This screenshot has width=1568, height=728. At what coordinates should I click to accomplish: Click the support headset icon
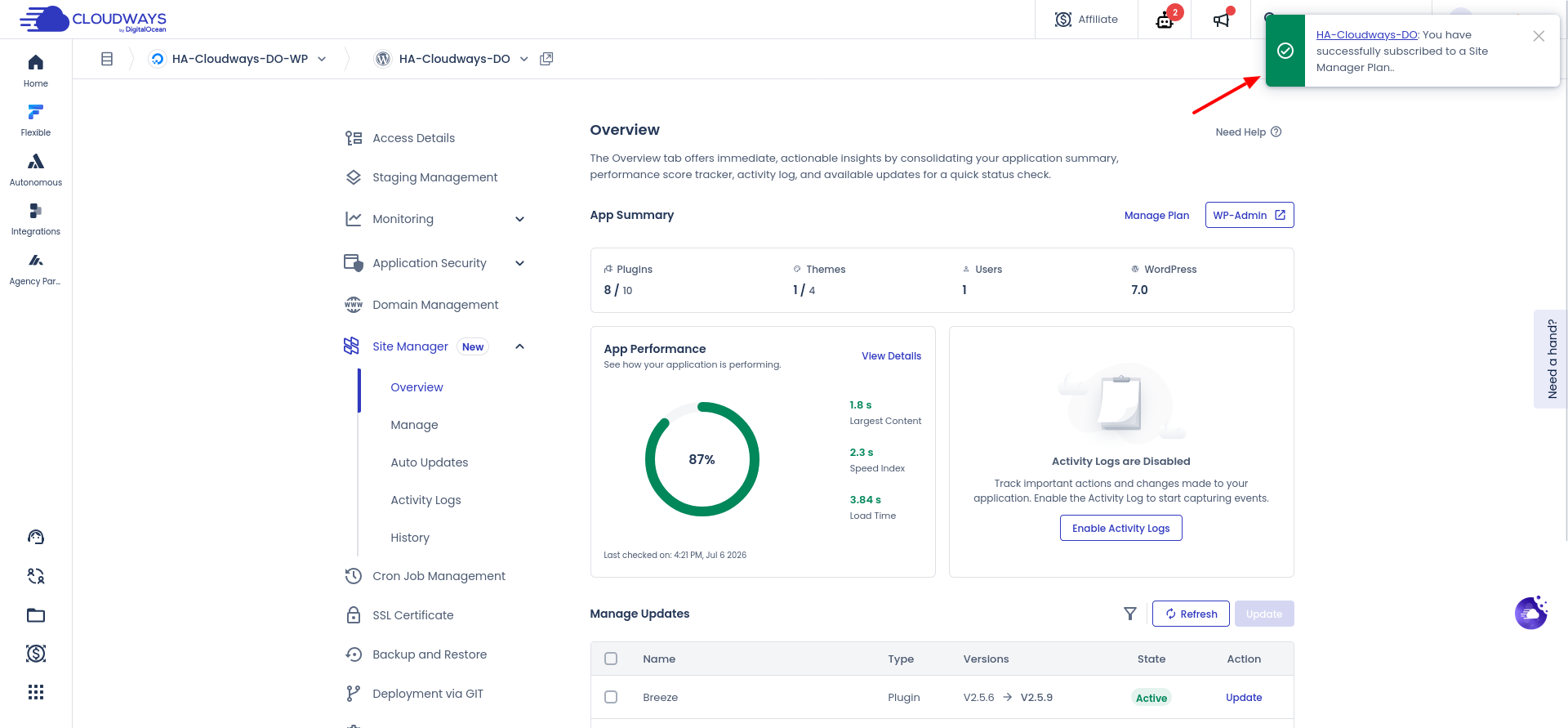(x=36, y=537)
